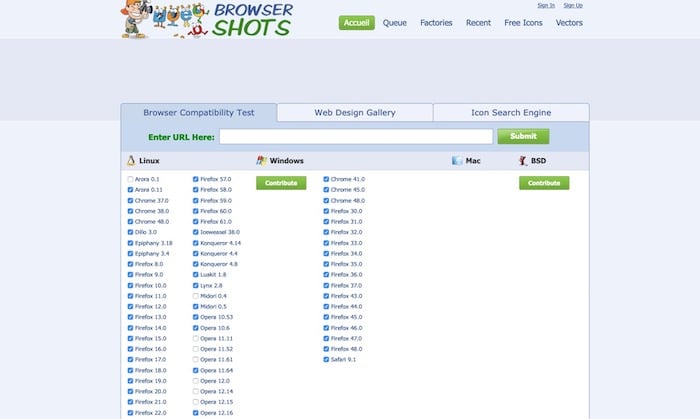The width and height of the screenshot is (700, 419).
Task: Click the BSD daemon icon
Action: point(522,160)
